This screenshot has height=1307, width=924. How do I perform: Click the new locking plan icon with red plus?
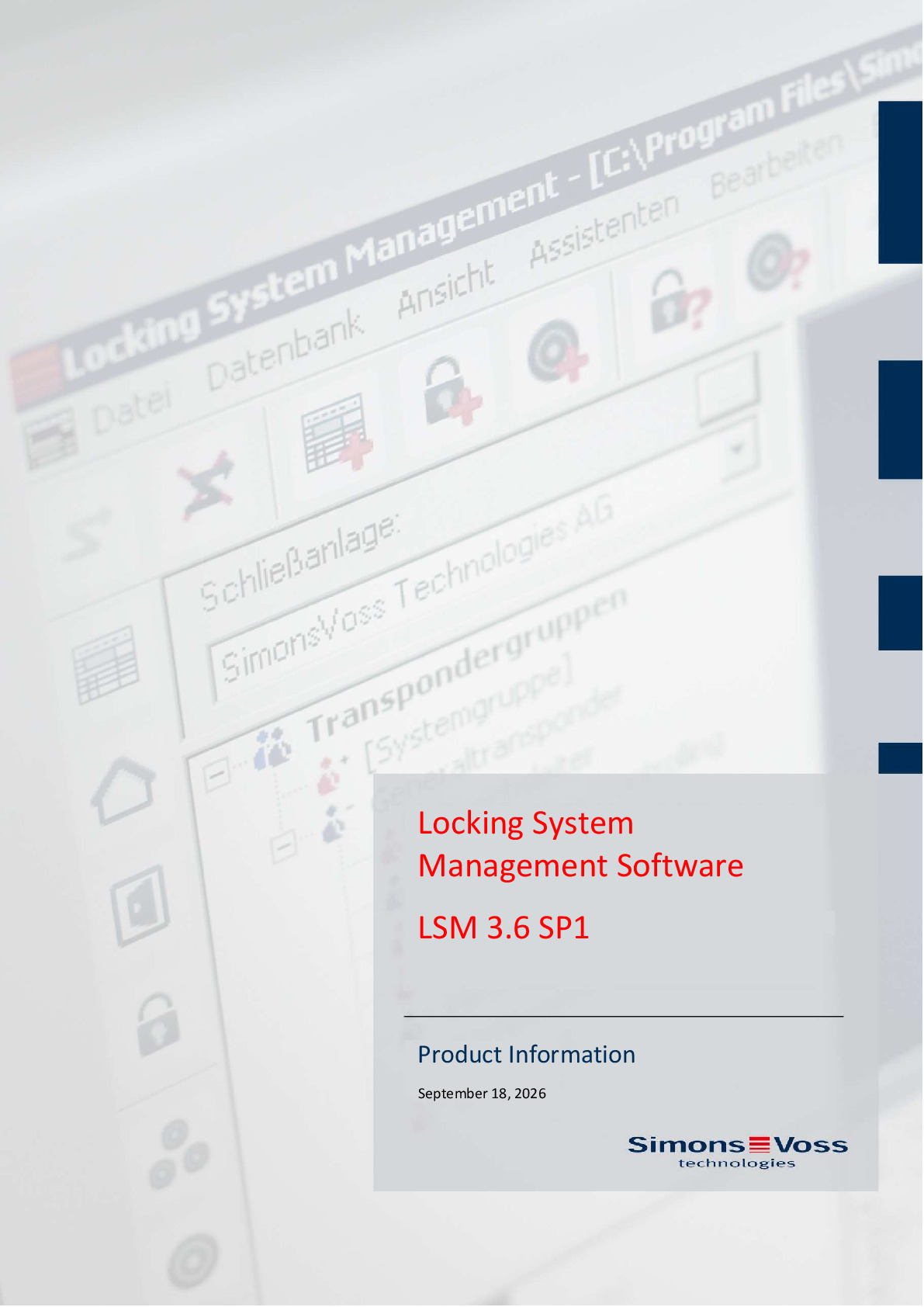pyautogui.click(x=337, y=433)
